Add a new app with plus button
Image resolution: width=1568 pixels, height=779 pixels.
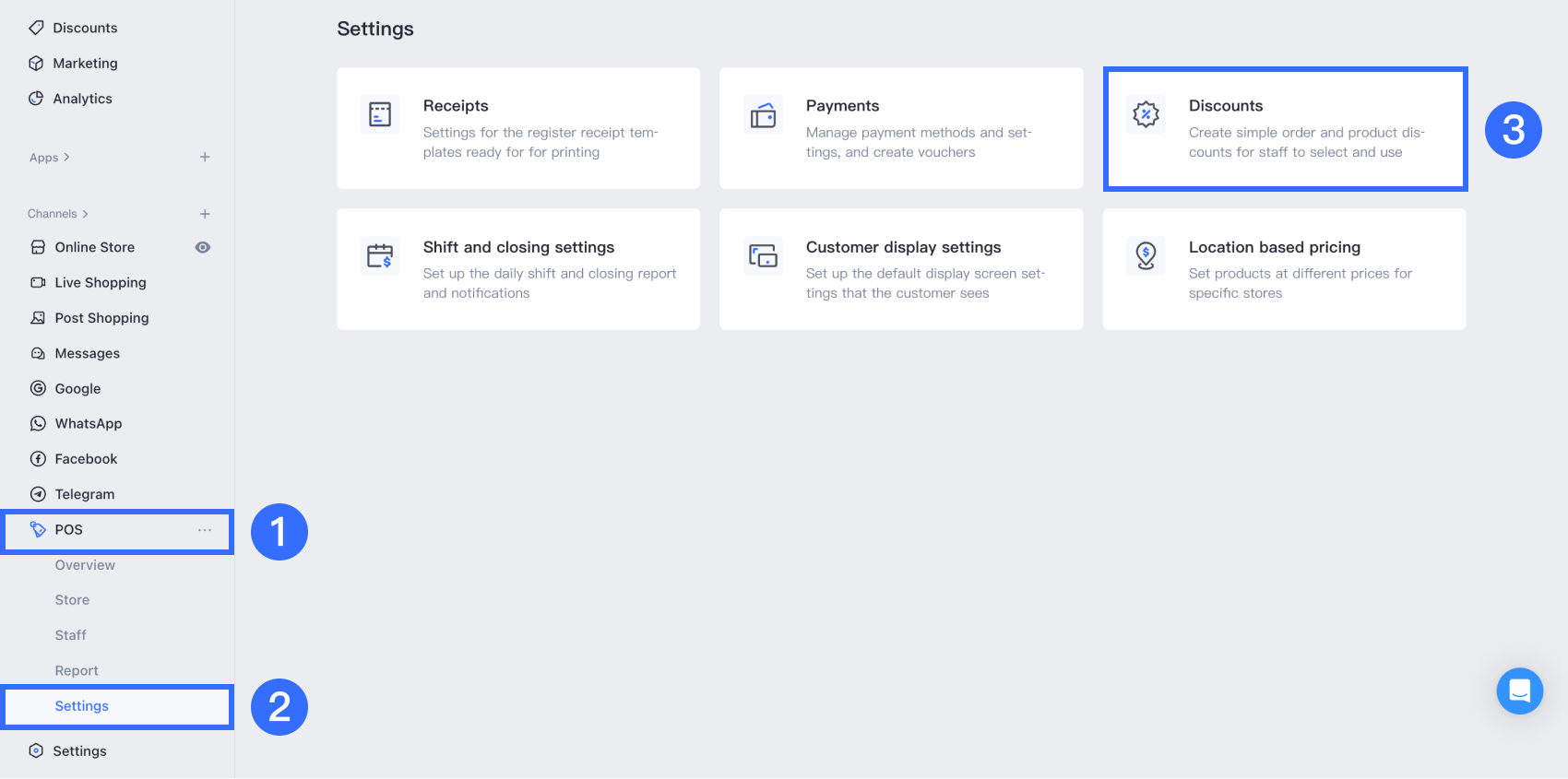(205, 158)
